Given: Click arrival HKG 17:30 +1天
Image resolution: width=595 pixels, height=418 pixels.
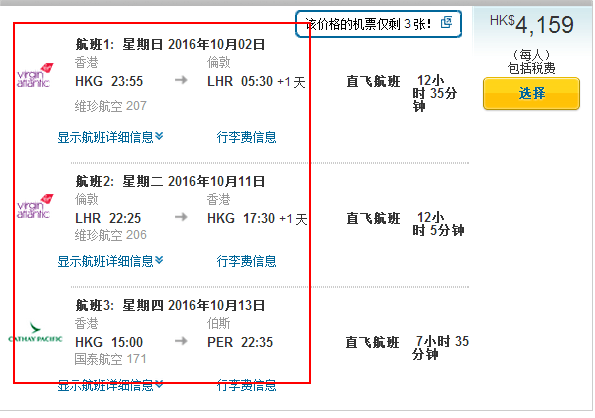Looking at the screenshot, I should point(257,218).
